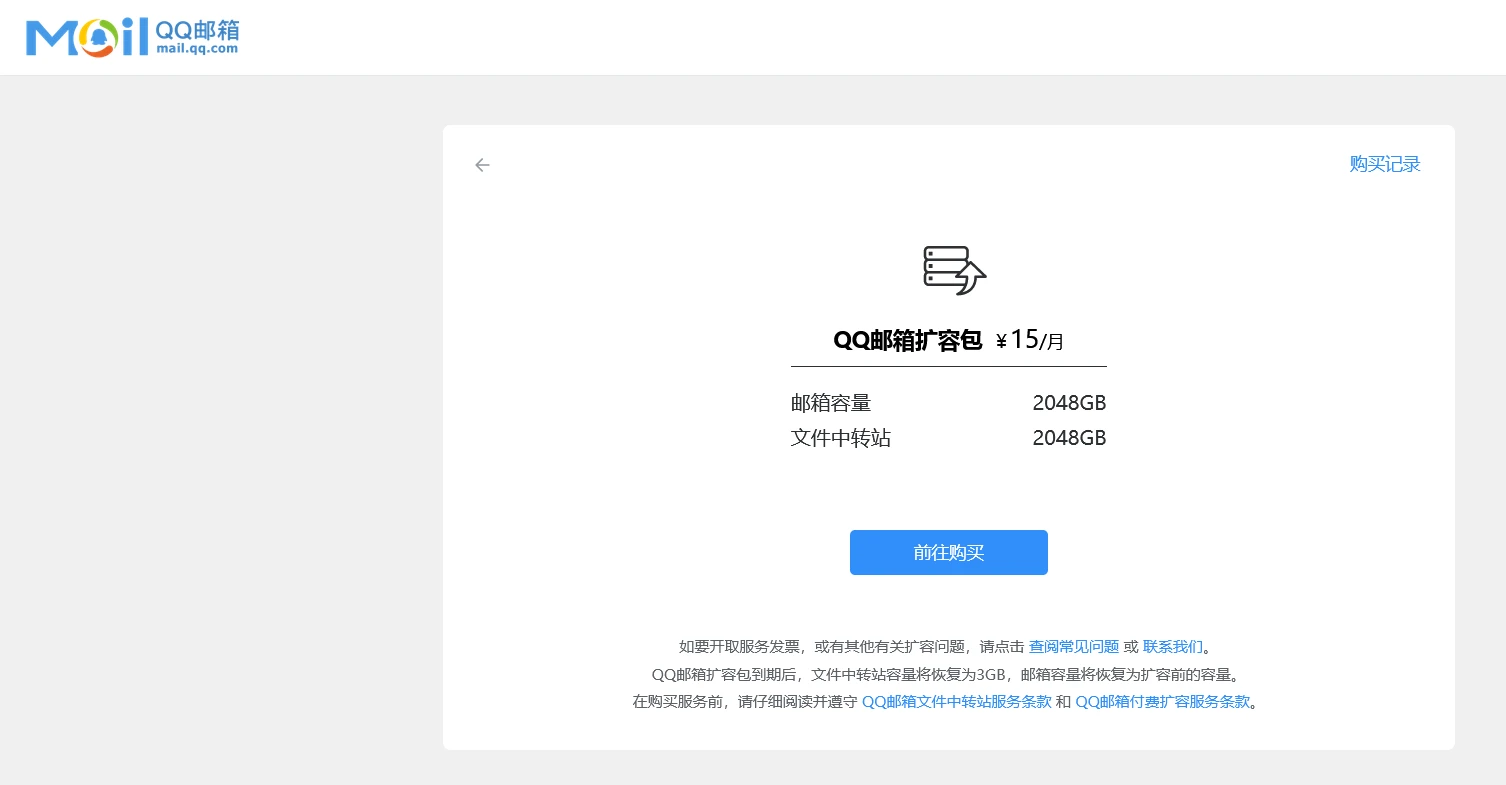Click the ¥15/月 price text
1506x785 pixels.
click(x=1030, y=341)
